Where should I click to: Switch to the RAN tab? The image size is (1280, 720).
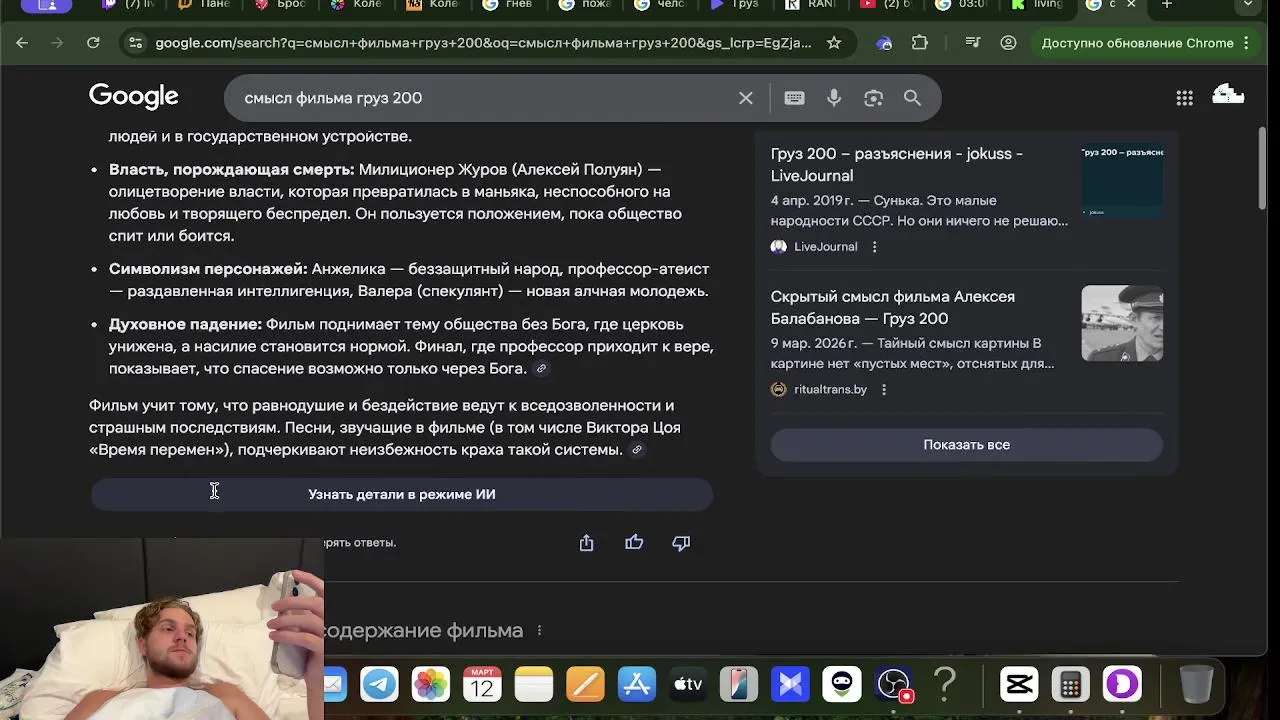[813, 5]
